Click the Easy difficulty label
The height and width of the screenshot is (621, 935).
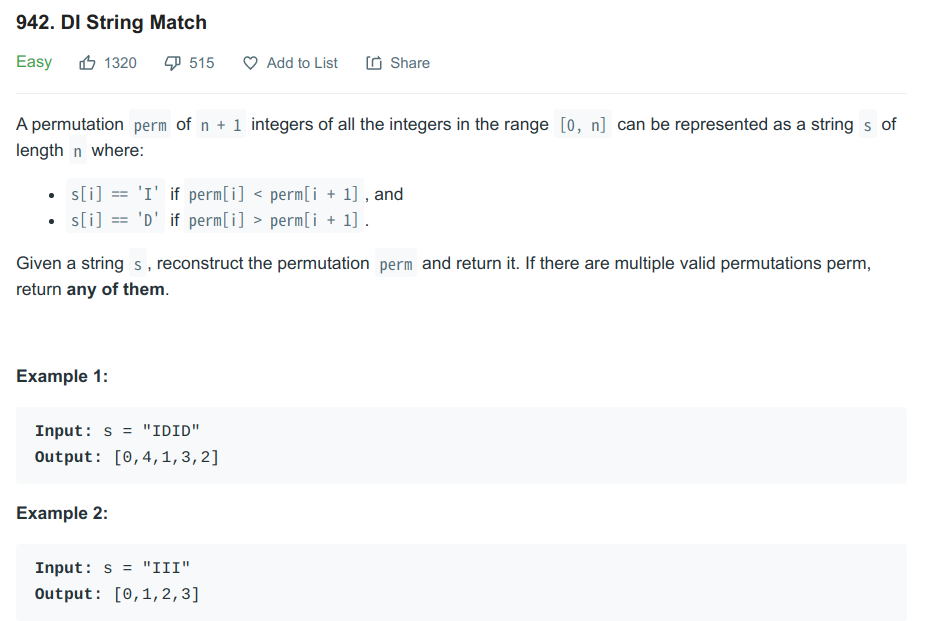point(34,62)
